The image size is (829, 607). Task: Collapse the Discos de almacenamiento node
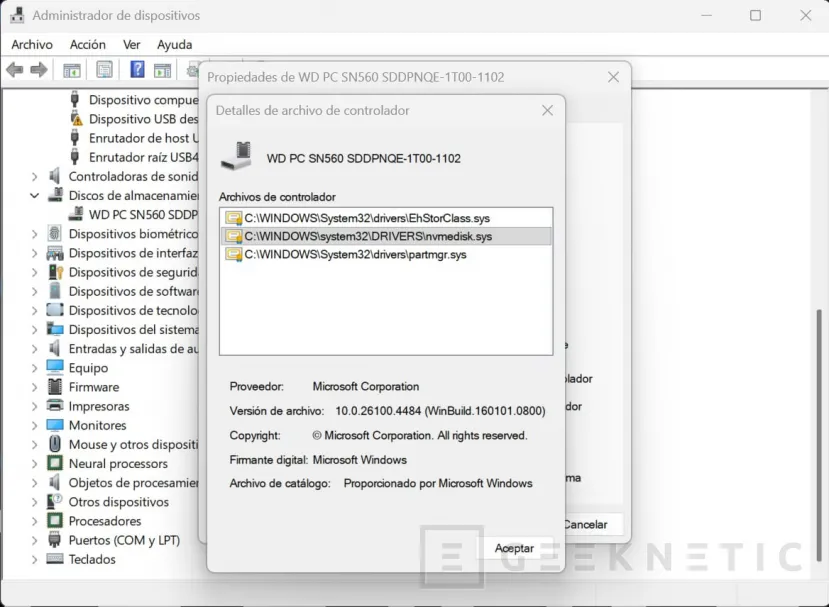point(35,195)
